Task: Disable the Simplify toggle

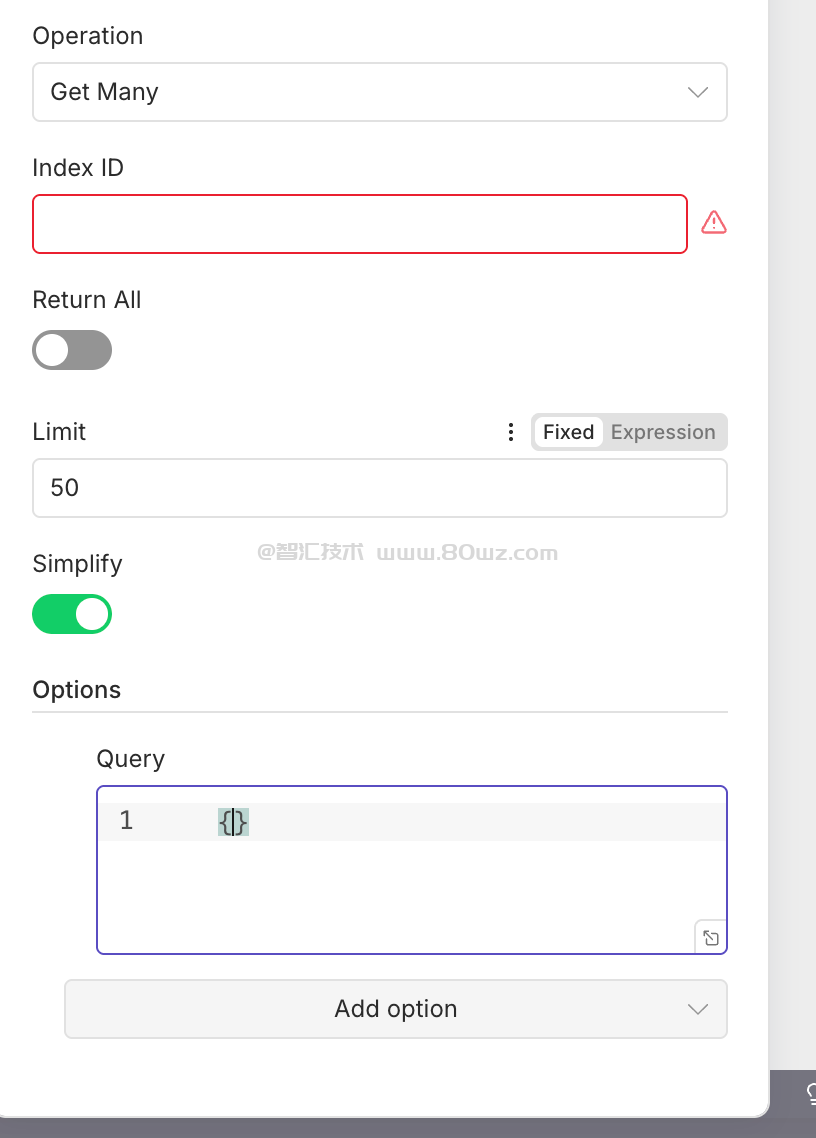Action: tap(72, 614)
